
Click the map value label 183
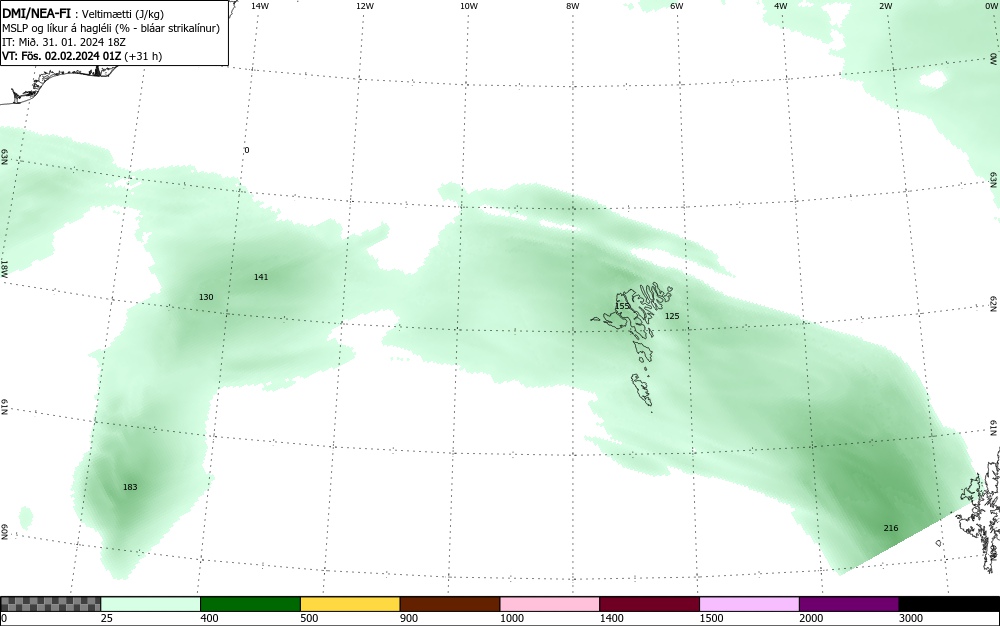130,487
